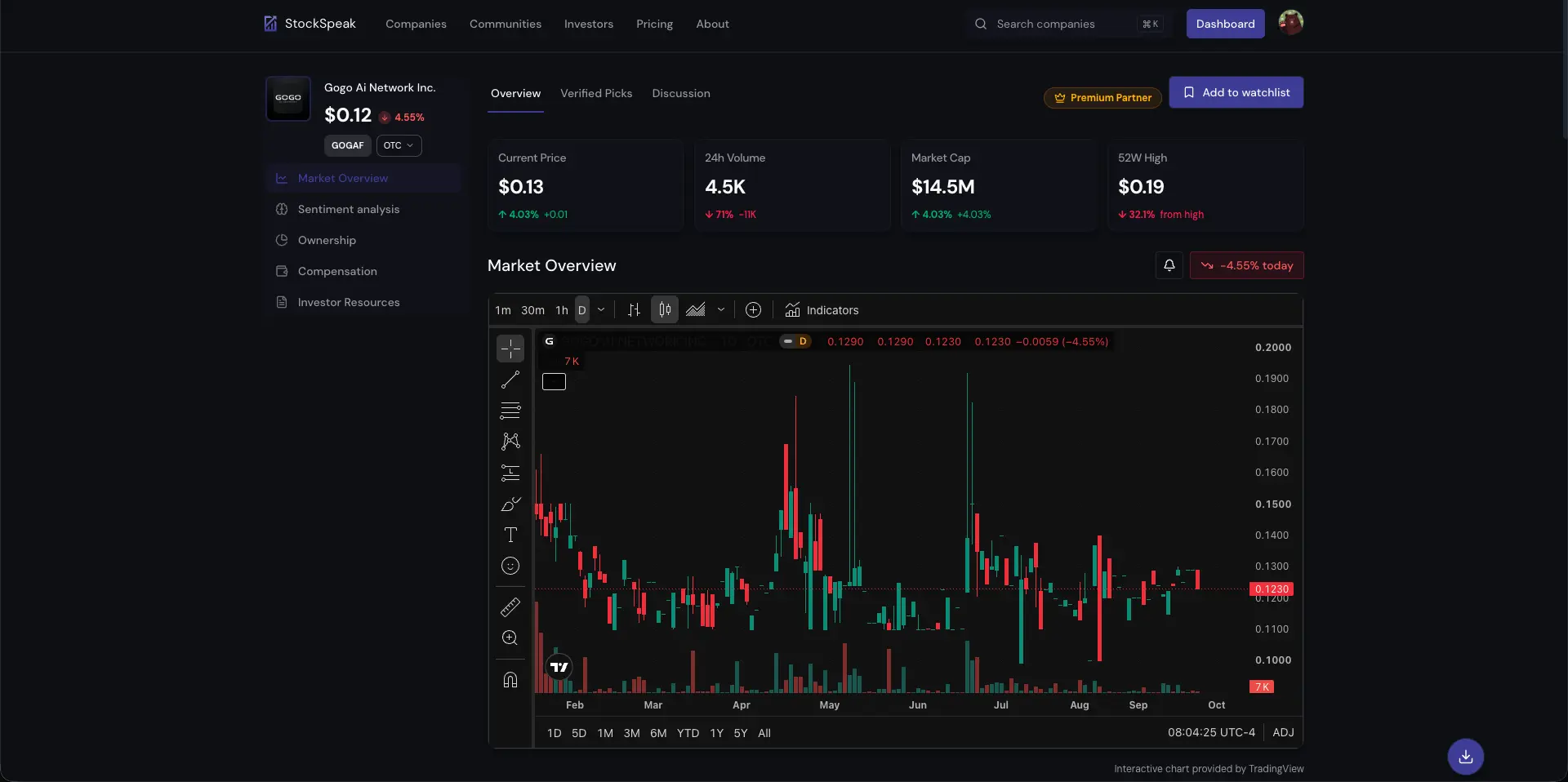Viewport: 1568px width, 782px height.
Task: Click the GOGAF ticker badge
Action: click(348, 145)
